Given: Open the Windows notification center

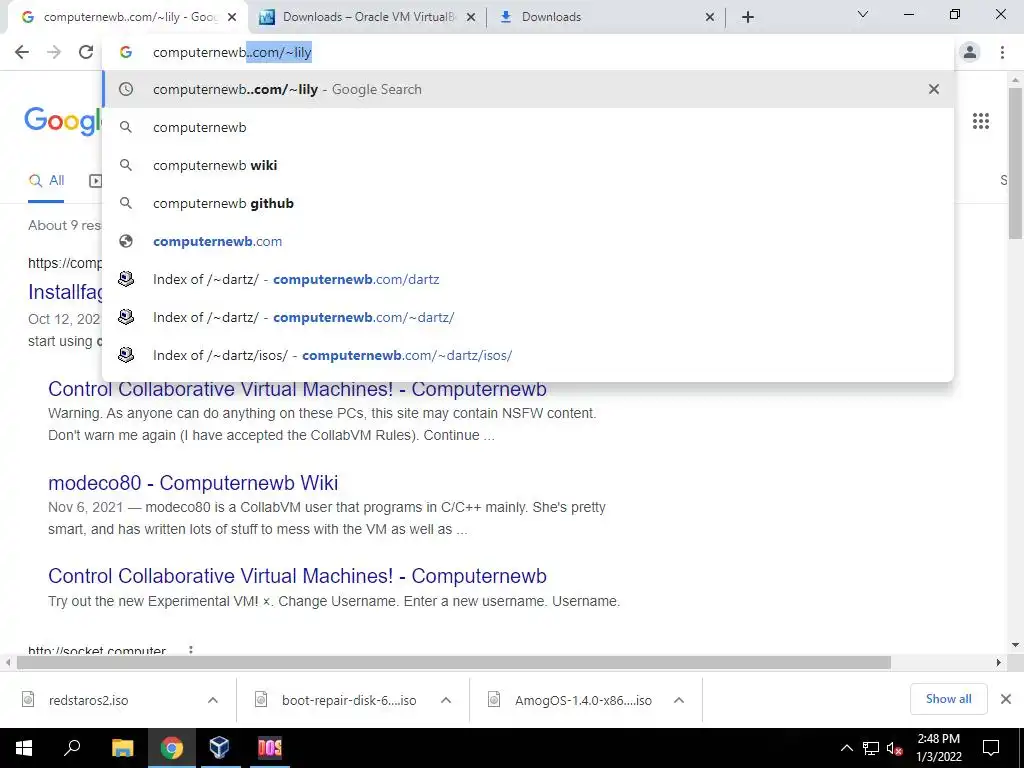Looking at the screenshot, I should click(x=991, y=748).
